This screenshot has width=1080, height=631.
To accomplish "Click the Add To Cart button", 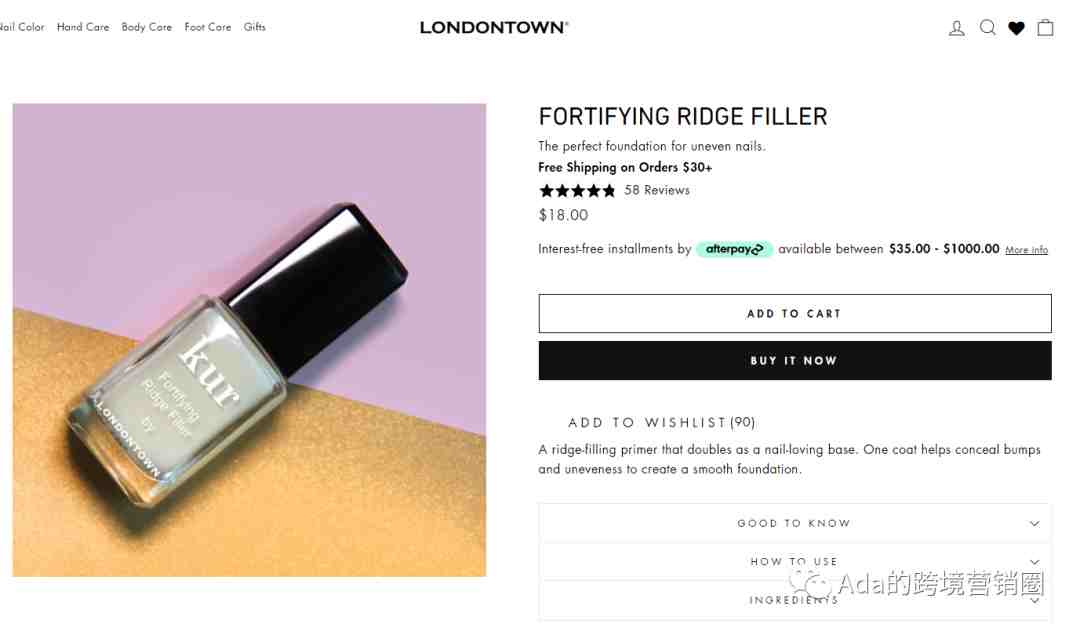I will tap(795, 313).
